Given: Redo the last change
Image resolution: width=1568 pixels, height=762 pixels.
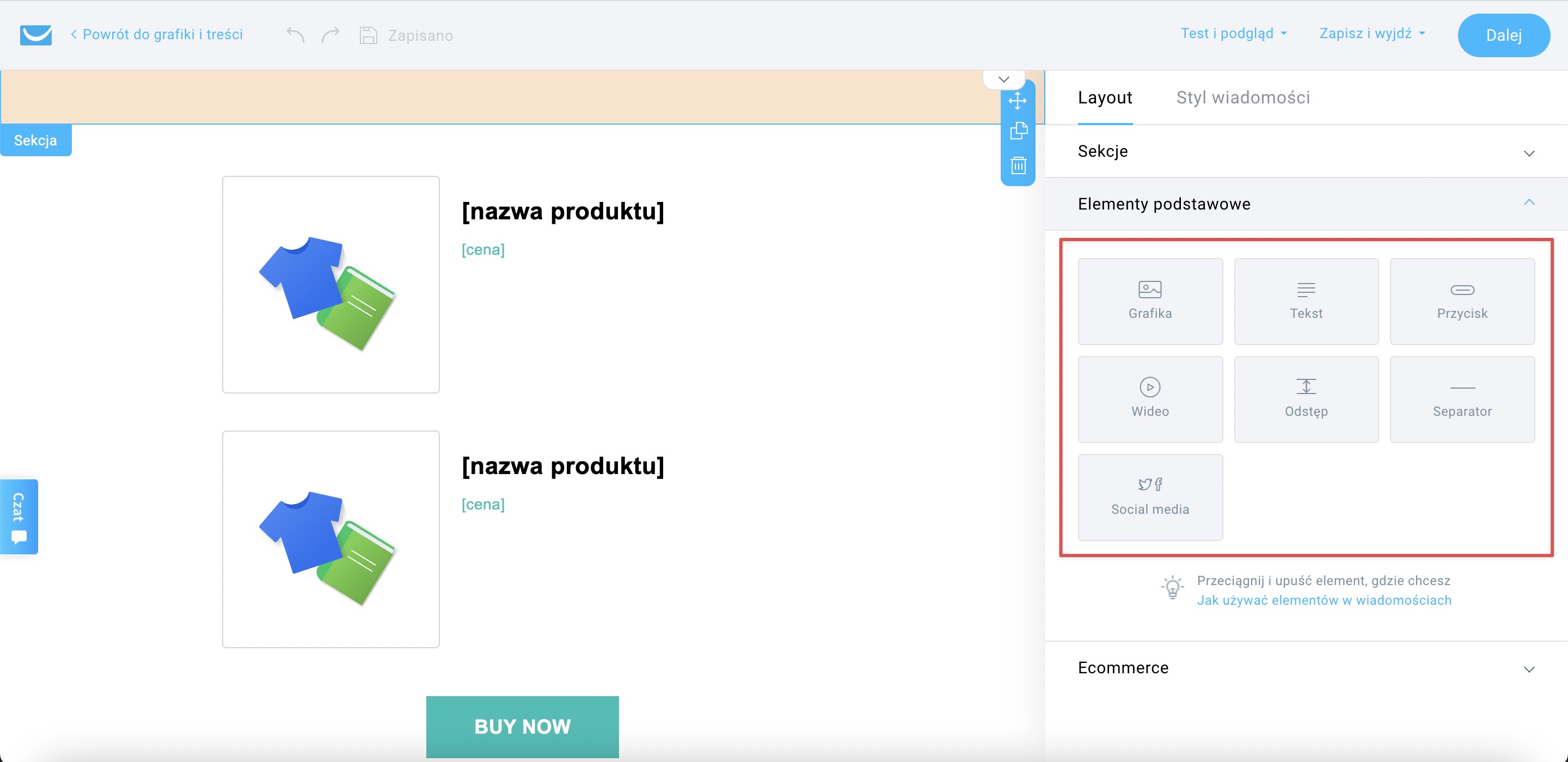Looking at the screenshot, I should [x=330, y=35].
